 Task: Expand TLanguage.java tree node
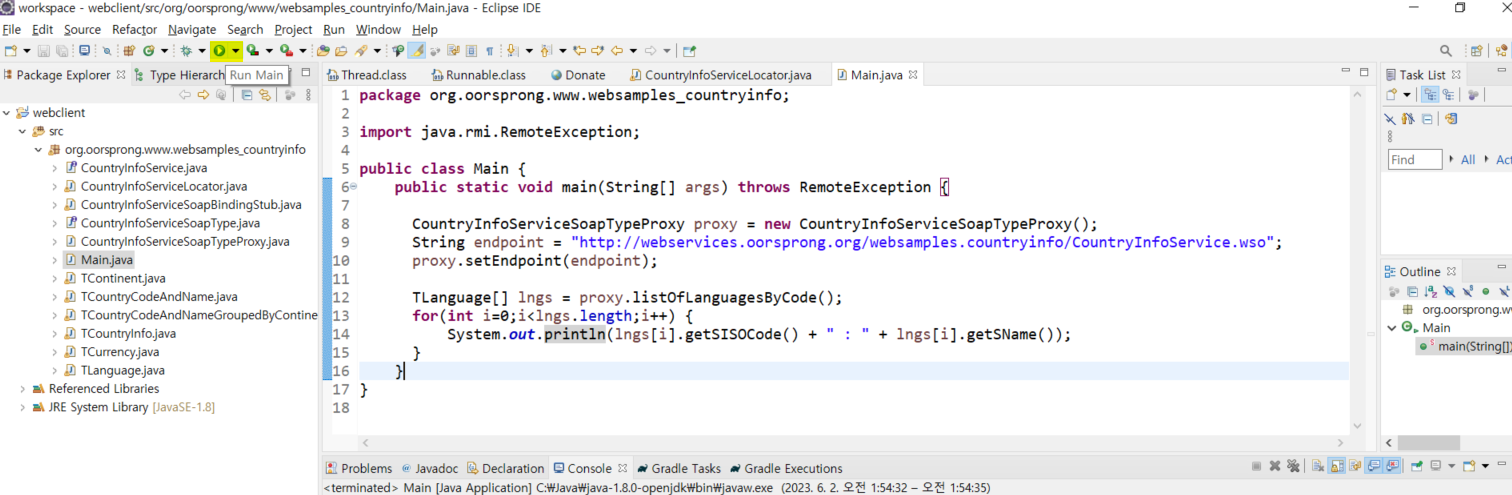[x=54, y=370]
